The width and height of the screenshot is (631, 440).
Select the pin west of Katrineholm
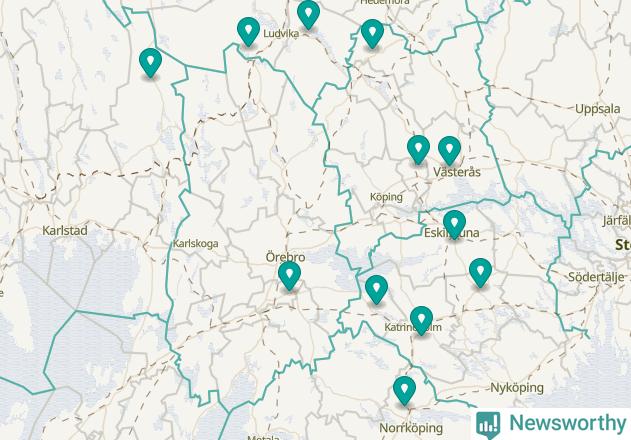tap(377, 290)
